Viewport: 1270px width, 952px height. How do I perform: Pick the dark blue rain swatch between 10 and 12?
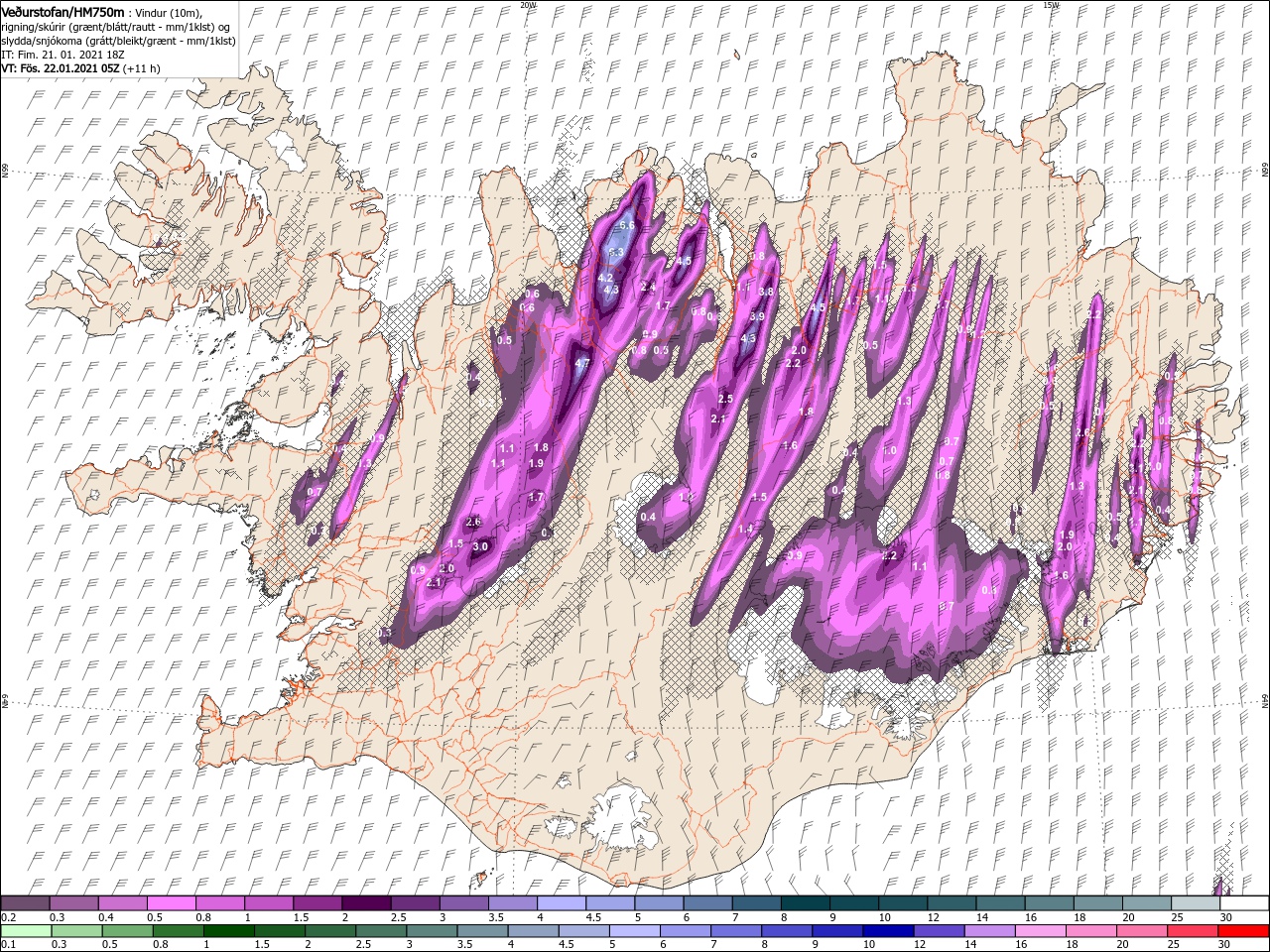tap(889, 931)
